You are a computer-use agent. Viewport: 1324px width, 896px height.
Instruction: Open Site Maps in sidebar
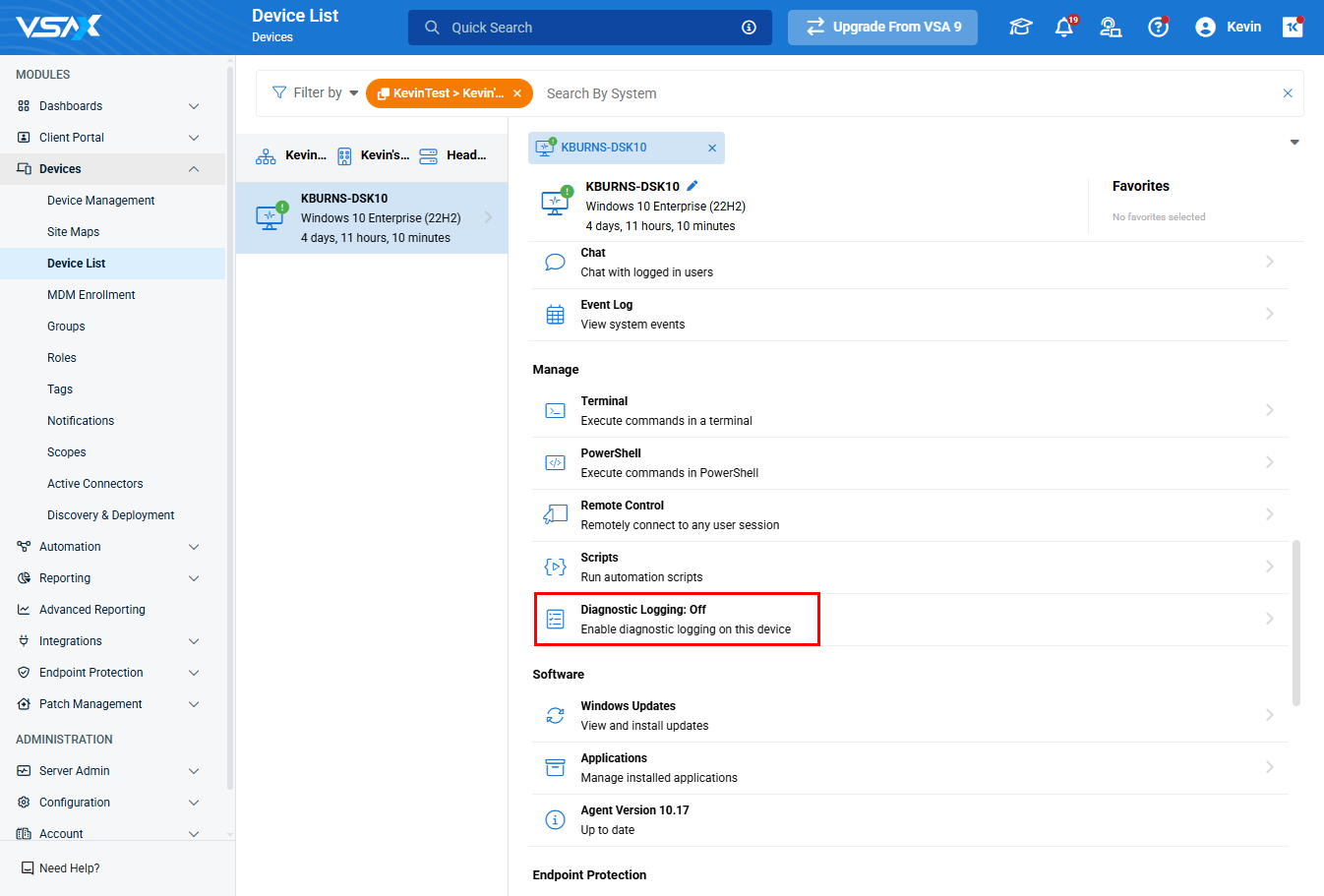tap(73, 232)
